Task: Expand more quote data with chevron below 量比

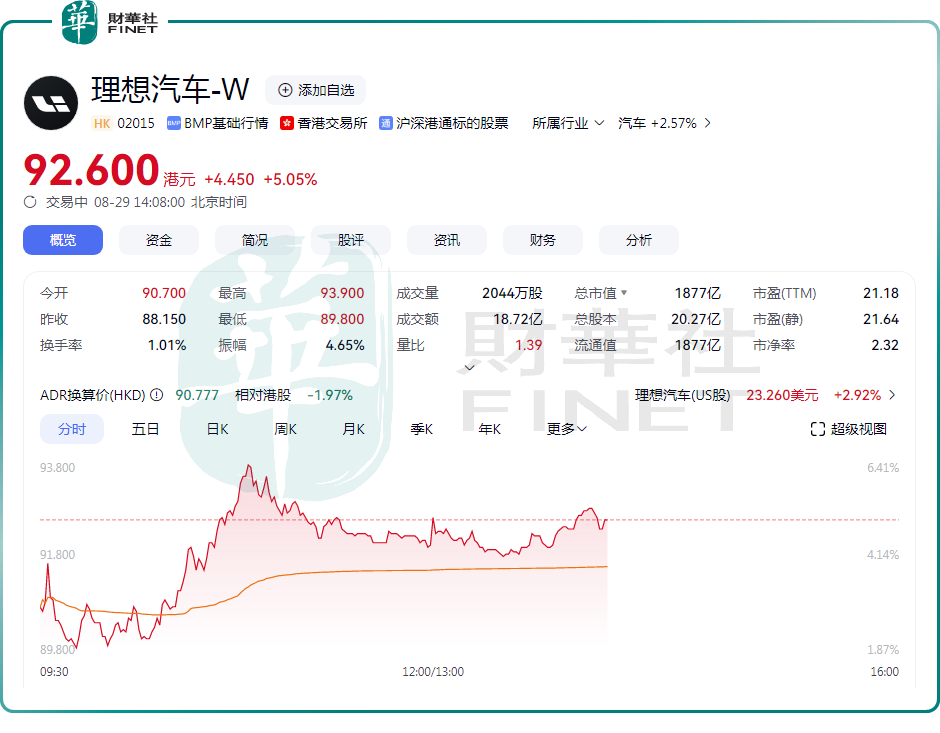Action: click(x=469, y=367)
